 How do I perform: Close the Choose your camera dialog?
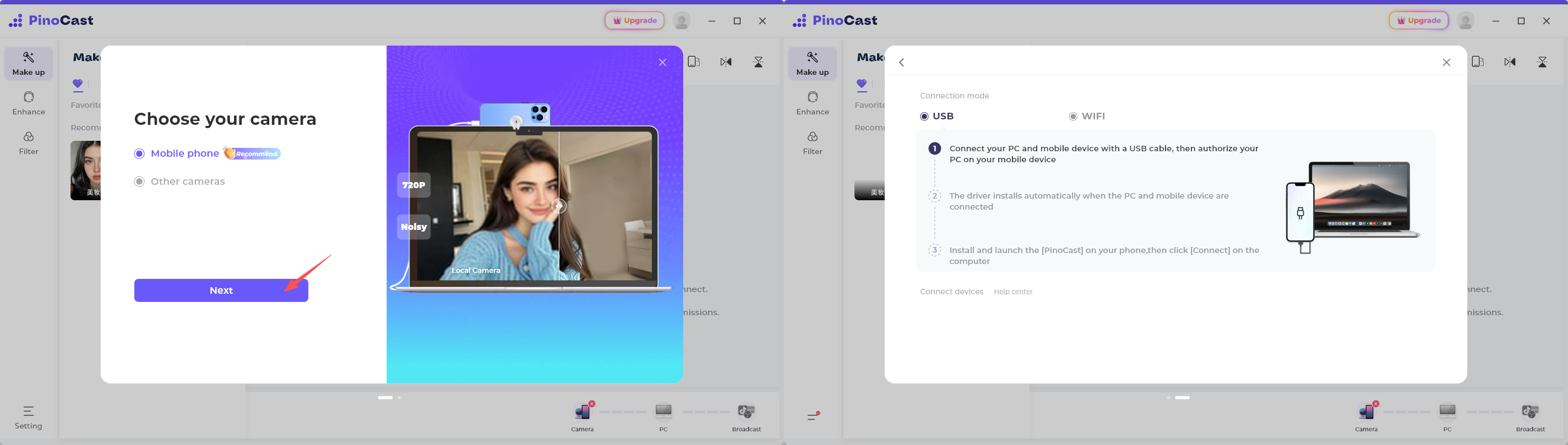[662, 63]
